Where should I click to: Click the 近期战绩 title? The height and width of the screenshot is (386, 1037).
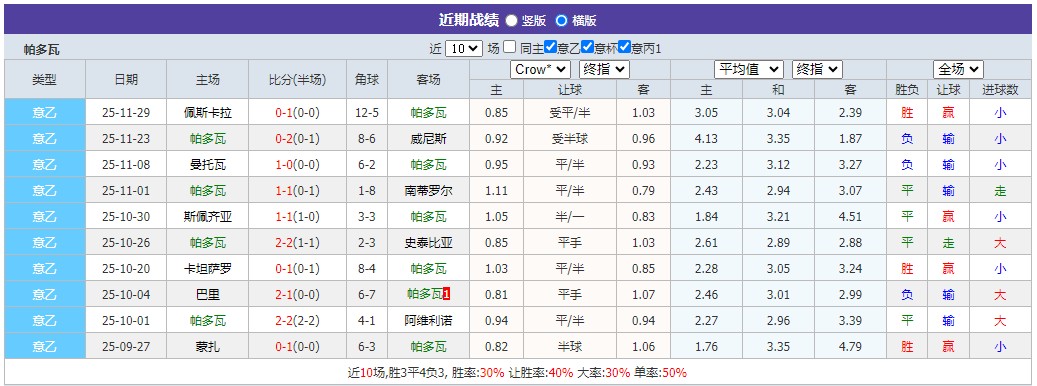coord(469,20)
